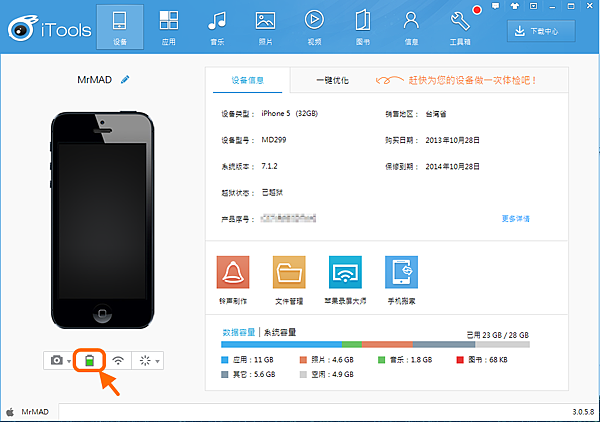Click the 已用 23 GB / 28 GB text

pyautogui.click(x=497, y=335)
